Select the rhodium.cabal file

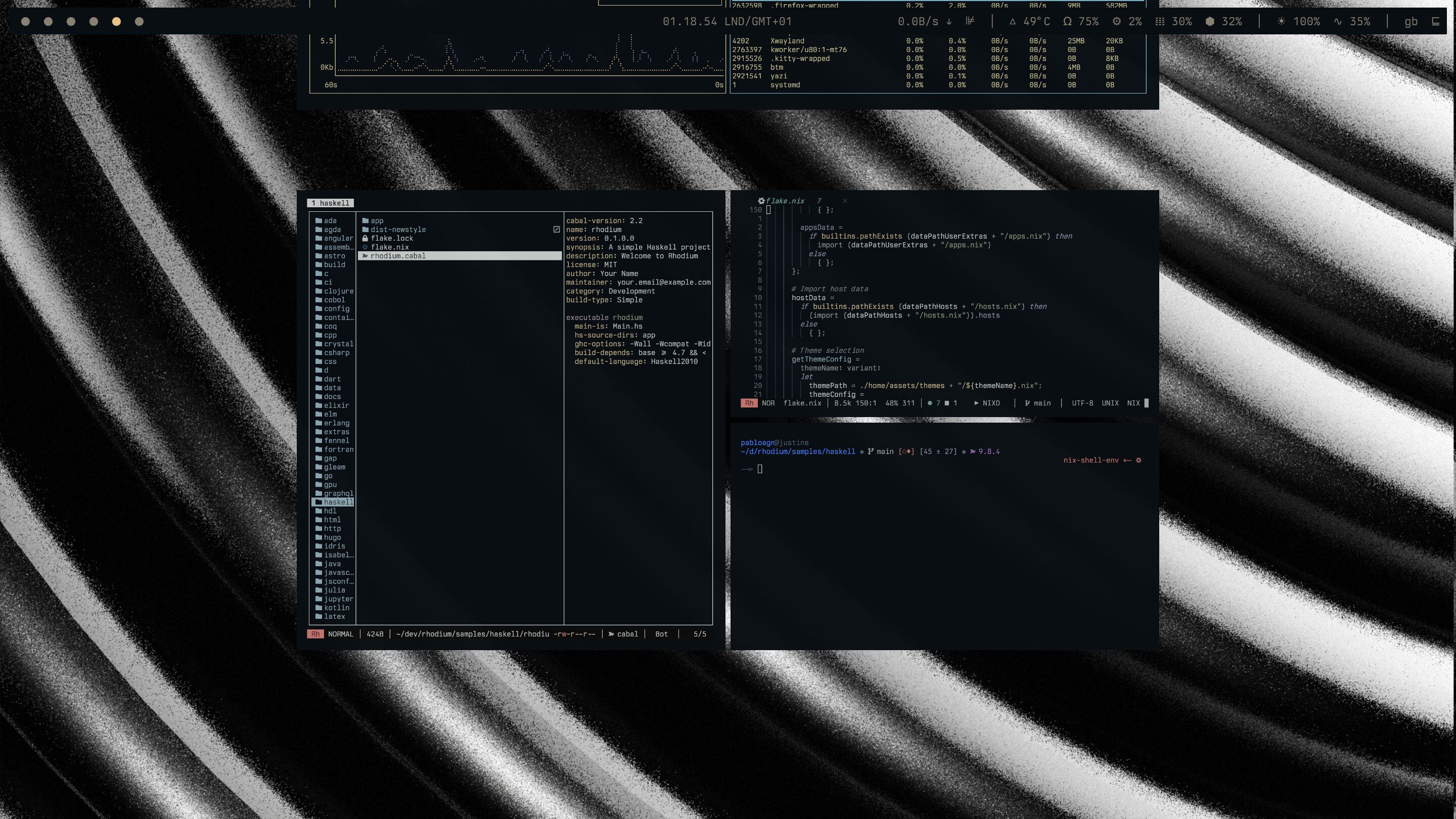coord(398,255)
